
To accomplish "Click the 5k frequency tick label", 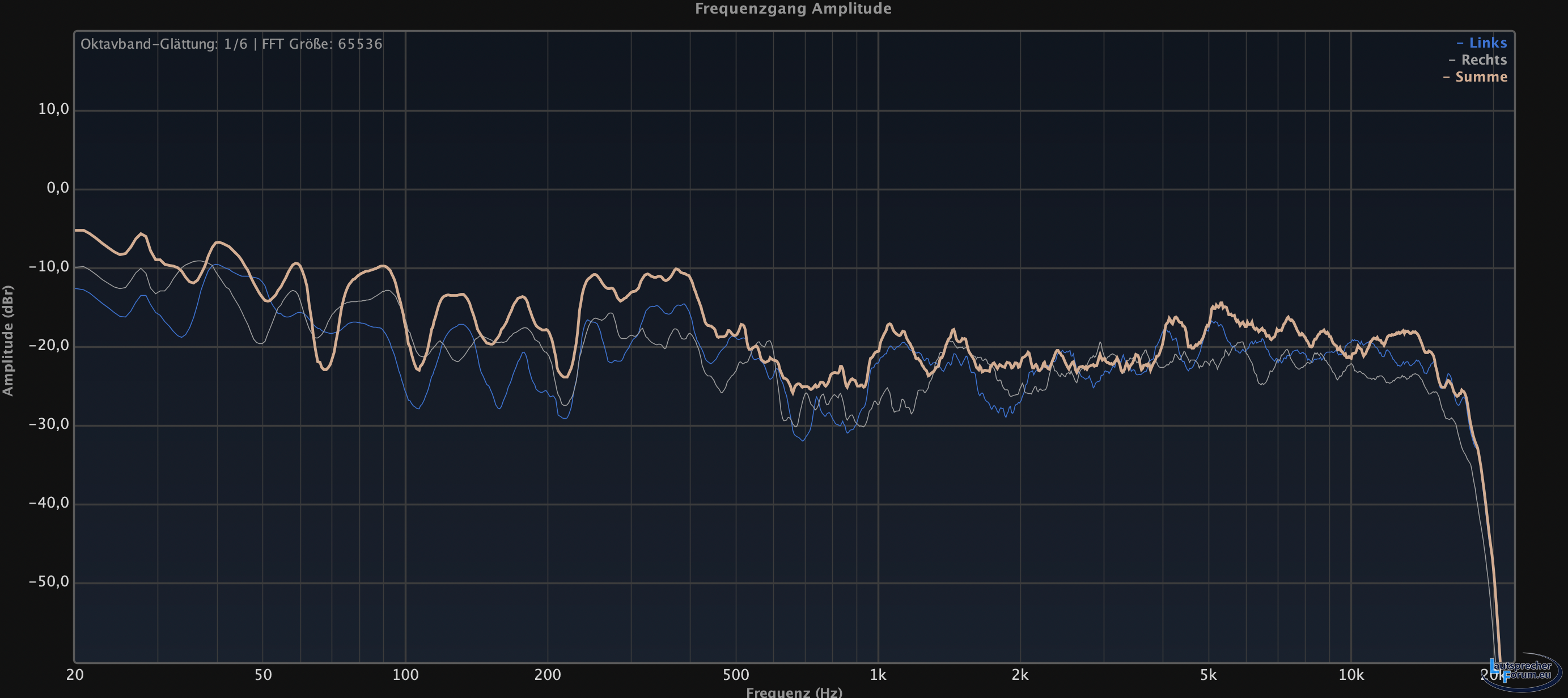I will pyautogui.click(x=1208, y=675).
